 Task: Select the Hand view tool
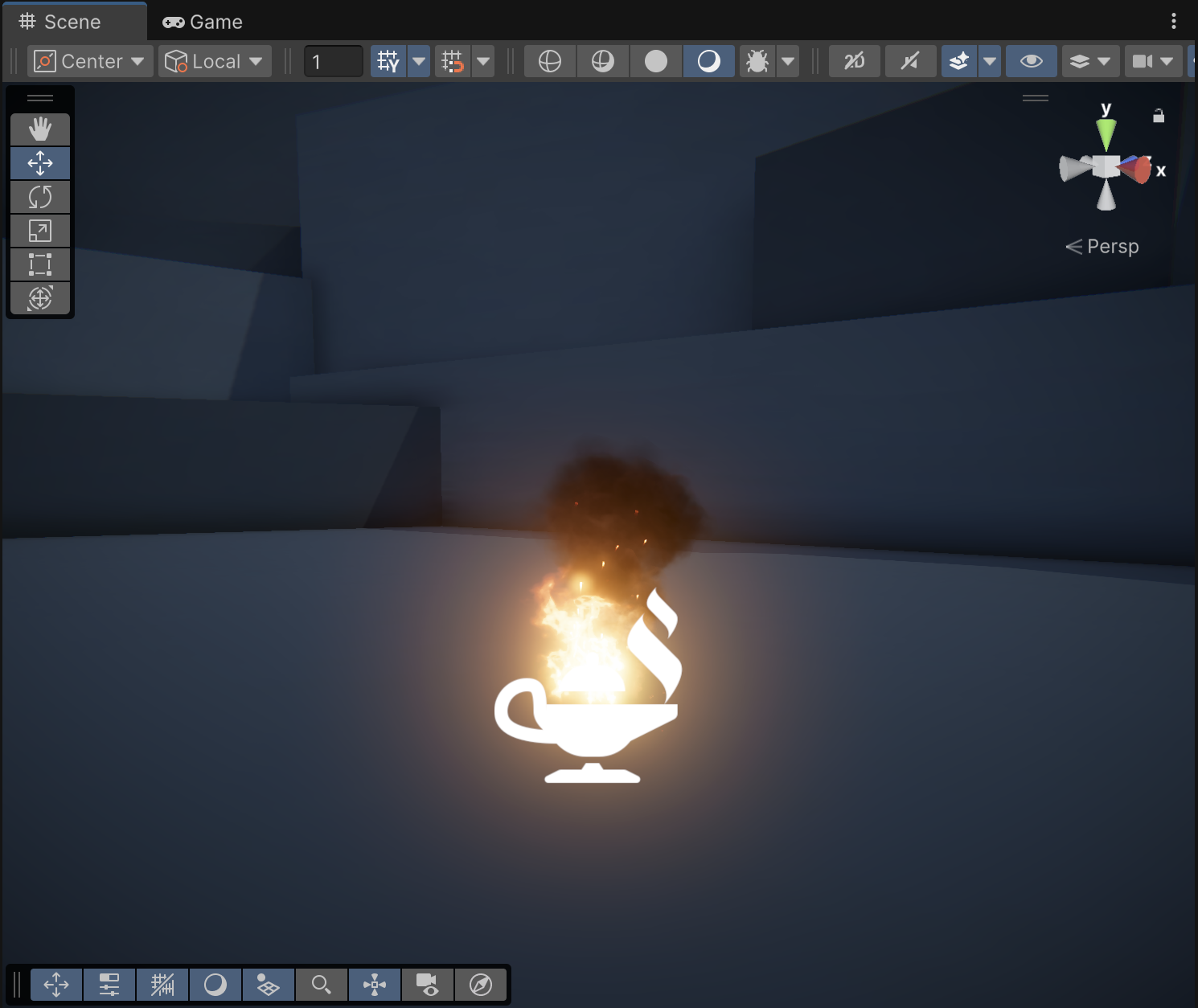pos(39,129)
